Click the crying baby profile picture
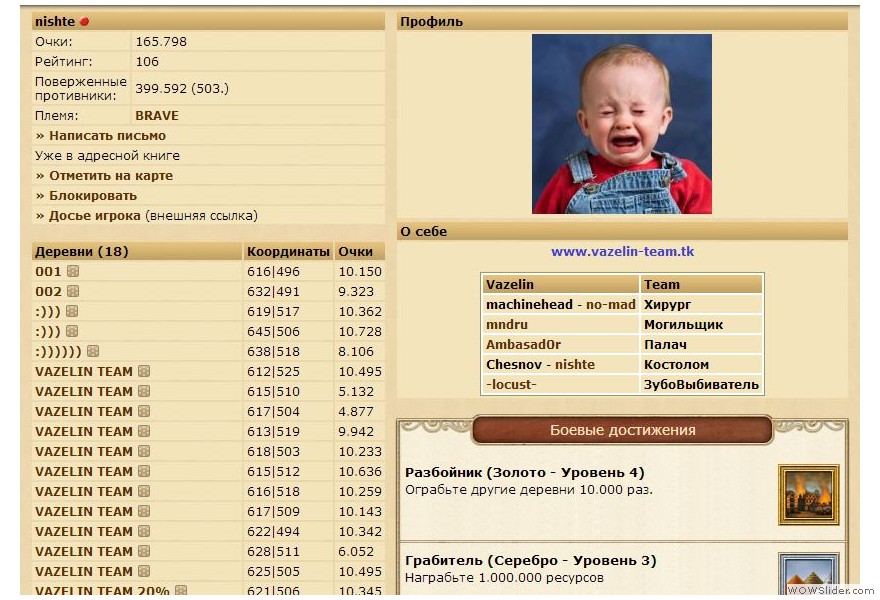The width and height of the screenshot is (880, 600). pos(621,124)
